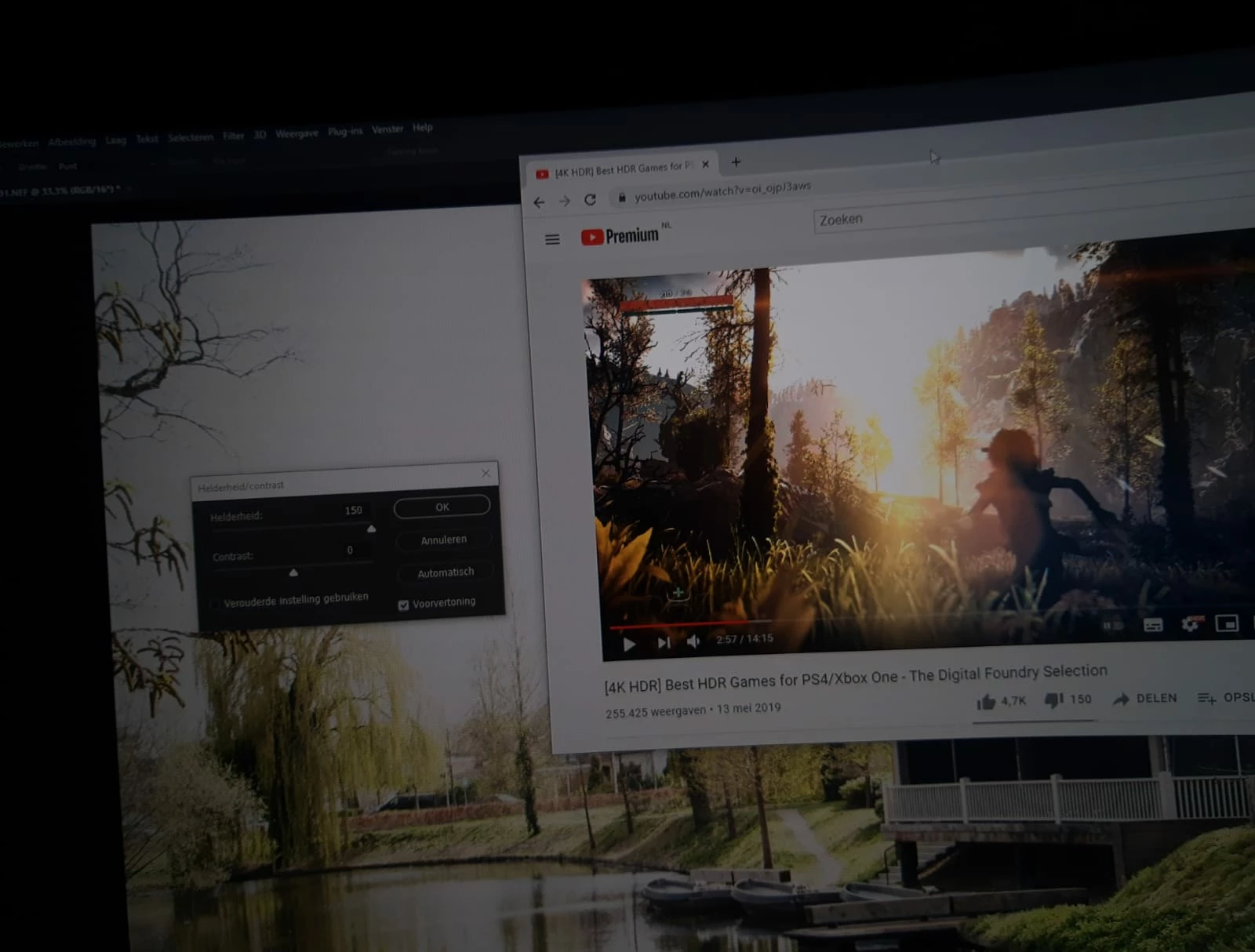Click the padlock site info icon

[621, 198]
